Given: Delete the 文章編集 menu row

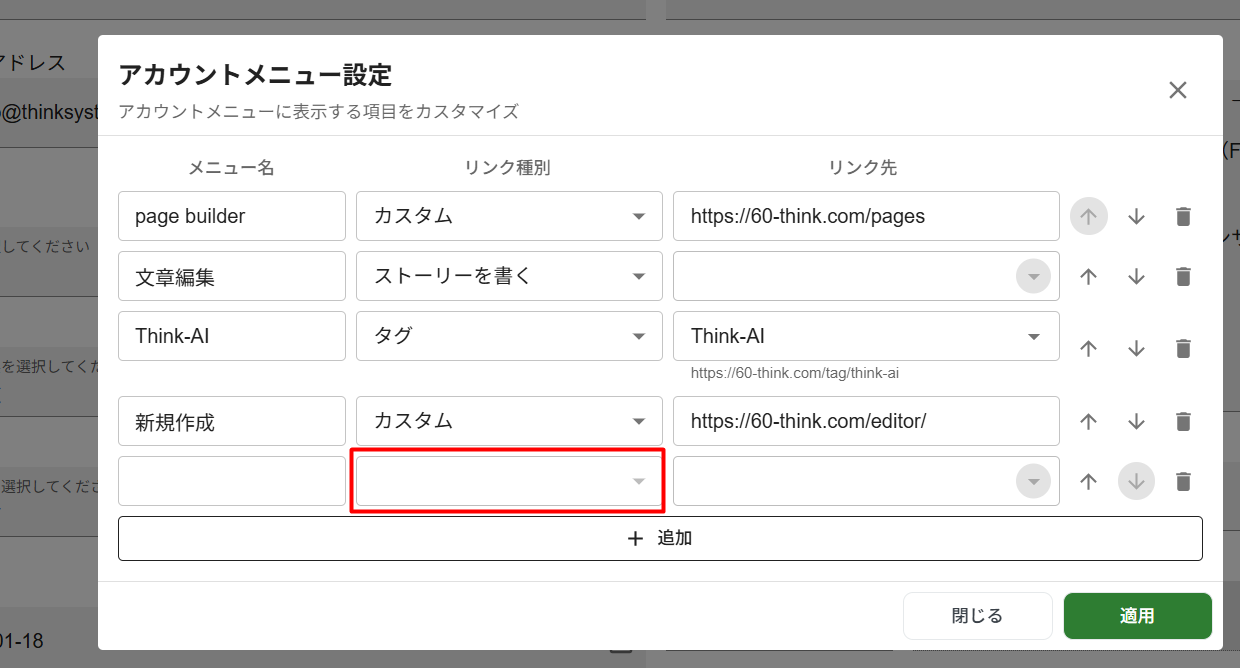Looking at the screenshot, I should point(1183,277).
